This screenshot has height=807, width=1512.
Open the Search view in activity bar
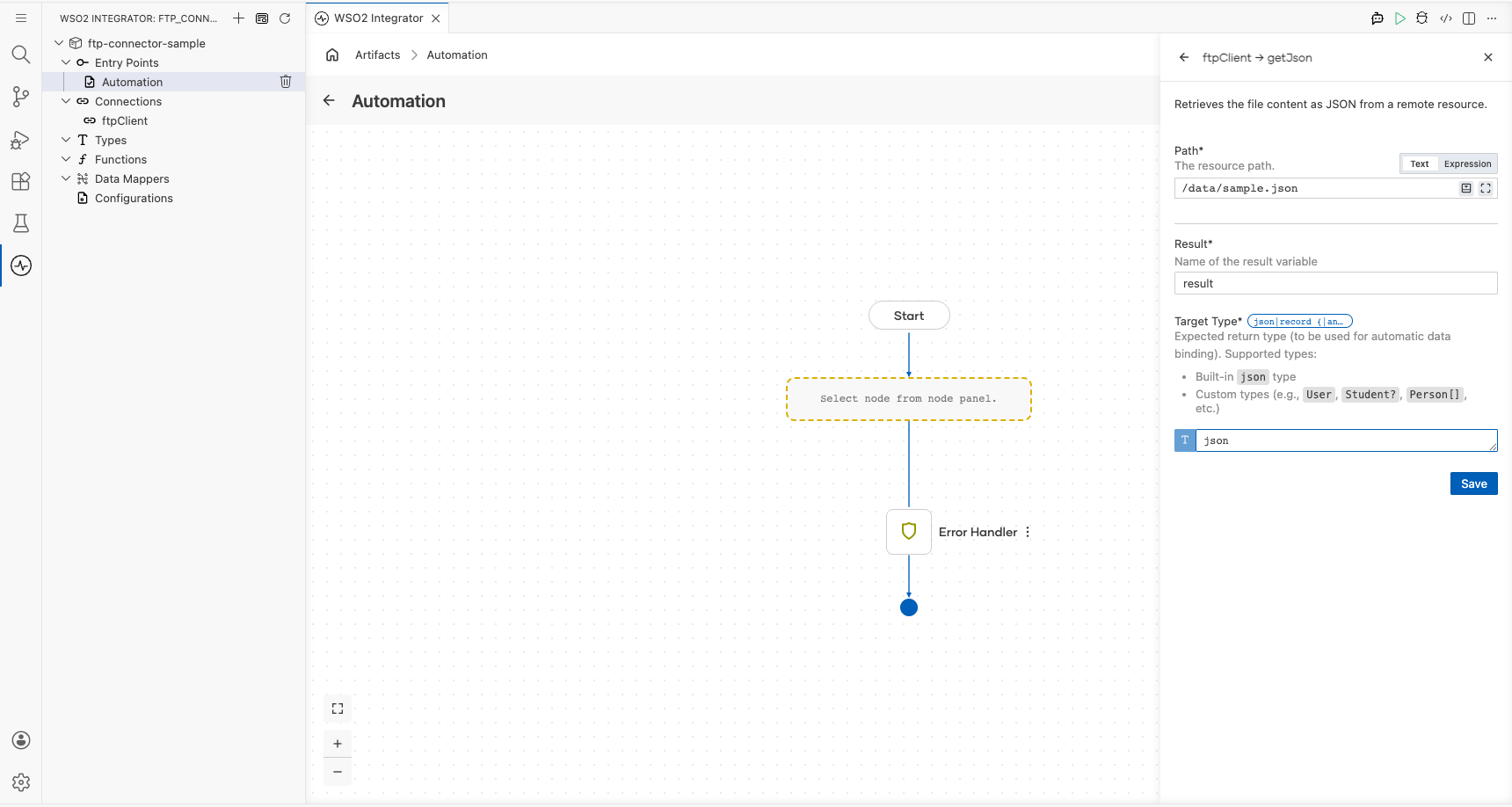(x=21, y=55)
